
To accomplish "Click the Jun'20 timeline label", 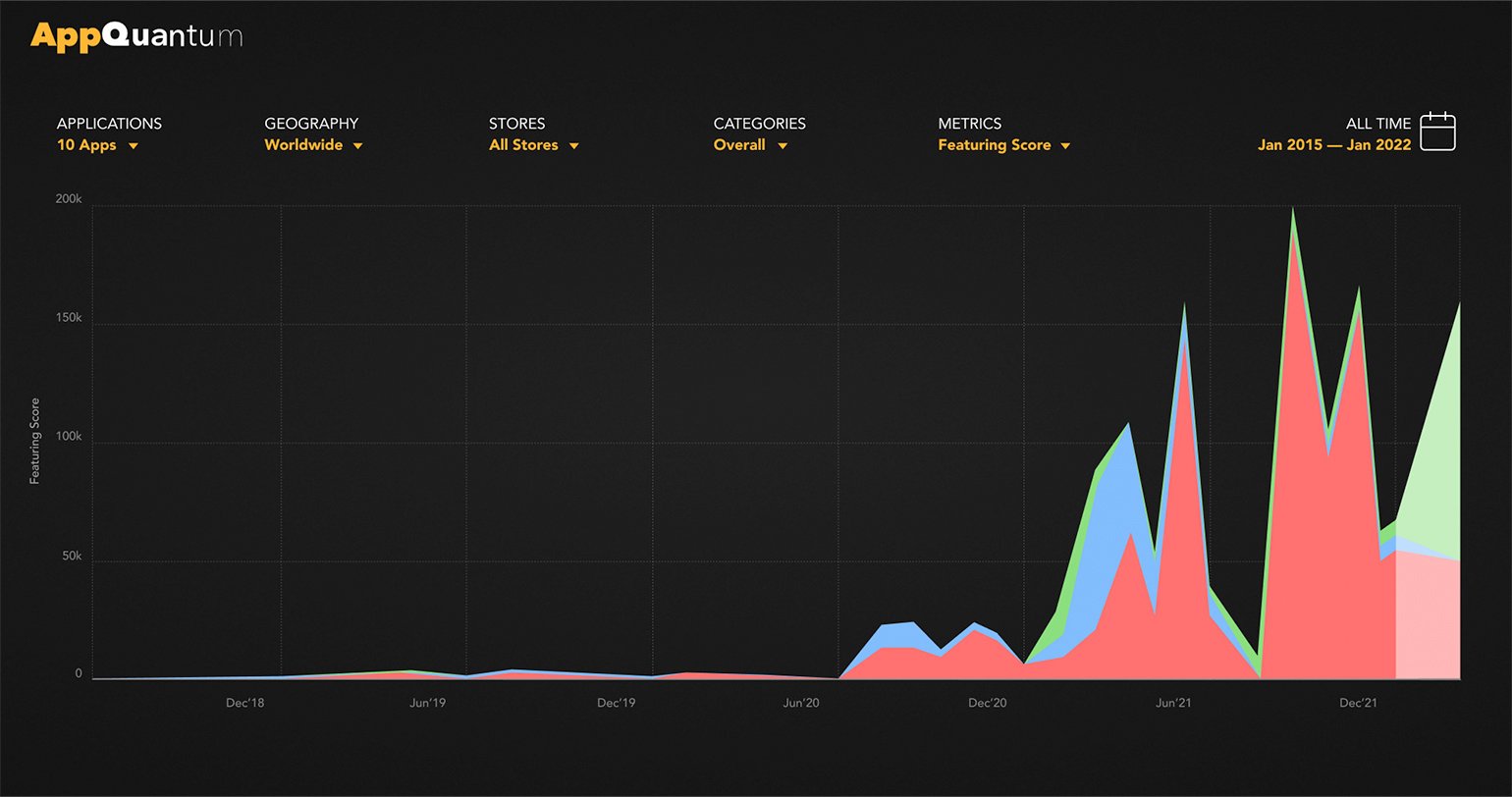I will 800,703.
